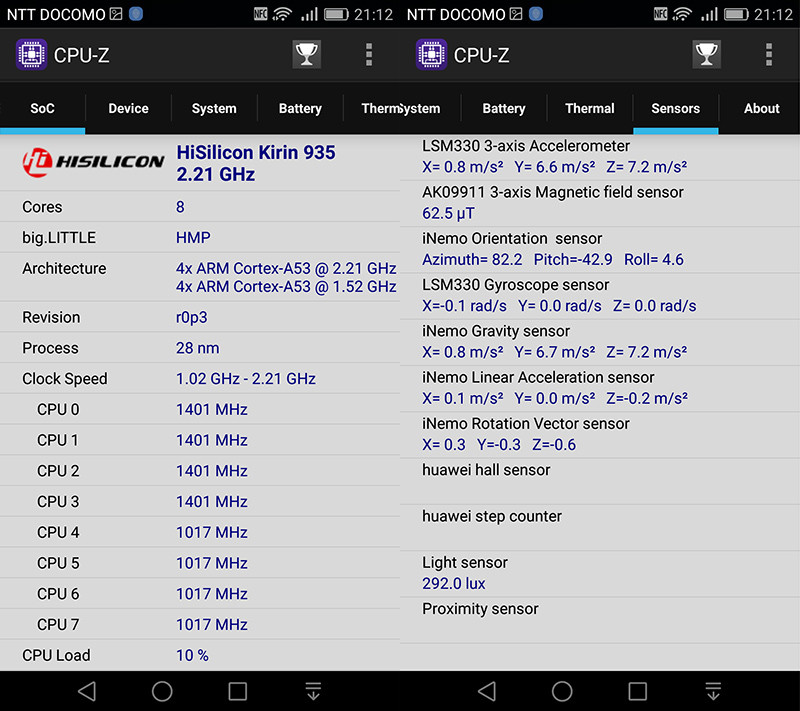Tap iNemo Gravity sensor entry
Viewport: 800px width, 711px height.
click(600, 342)
